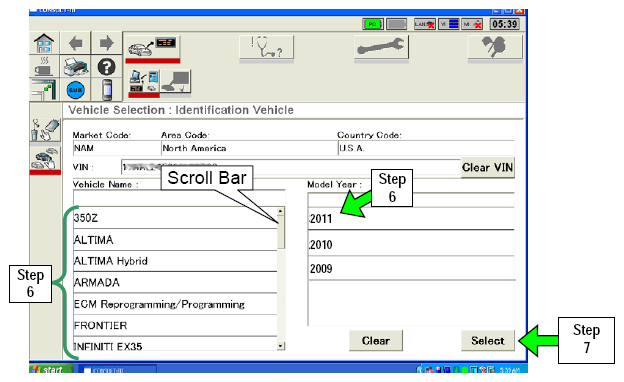Image resolution: width=624 pixels, height=382 pixels.
Task: Open Help question mark icon
Action: (106, 66)
